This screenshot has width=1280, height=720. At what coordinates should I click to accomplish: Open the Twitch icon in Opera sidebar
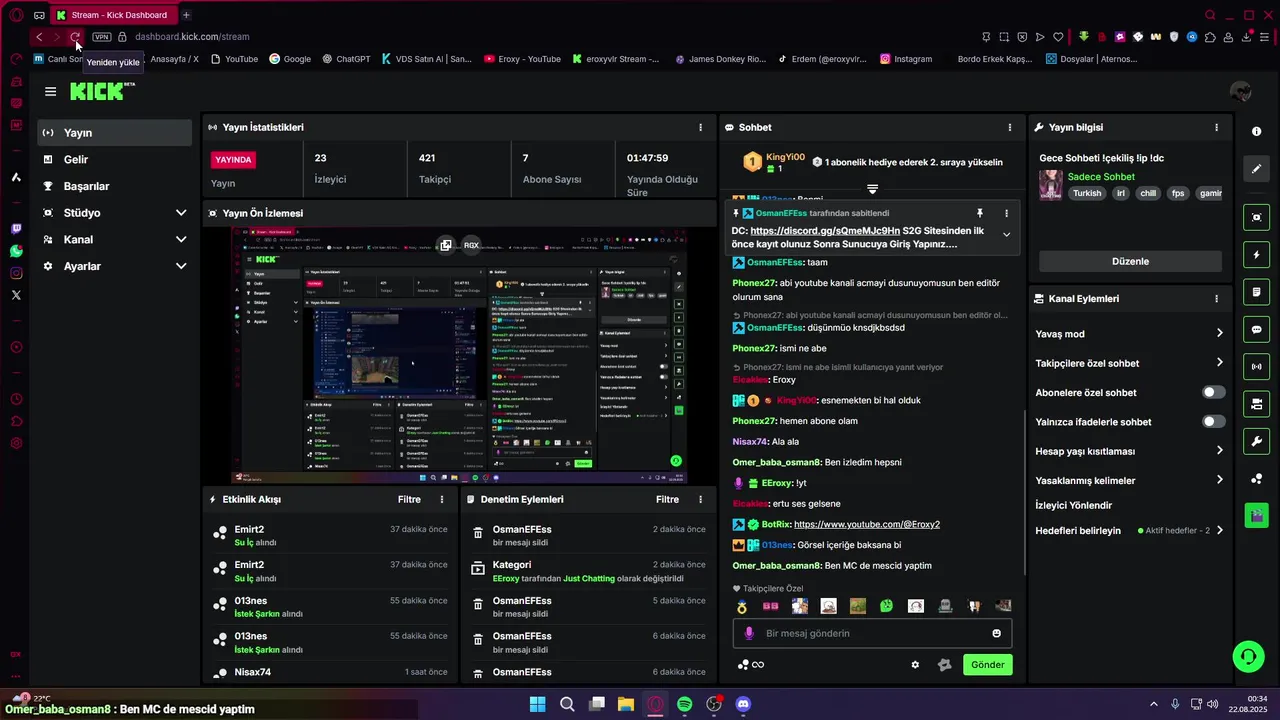(x=16, y=229)
